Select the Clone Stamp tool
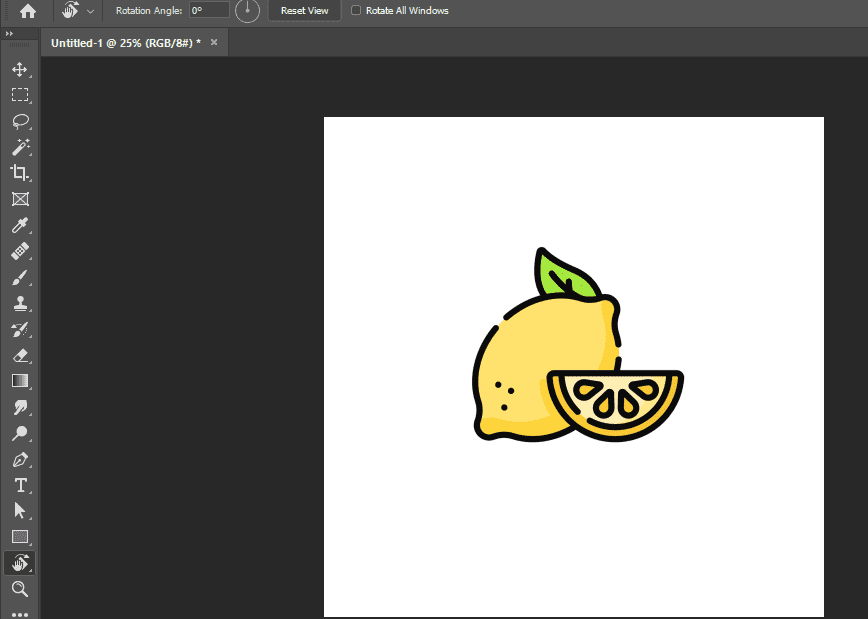 pyautogui.click(x=20, y=303)
